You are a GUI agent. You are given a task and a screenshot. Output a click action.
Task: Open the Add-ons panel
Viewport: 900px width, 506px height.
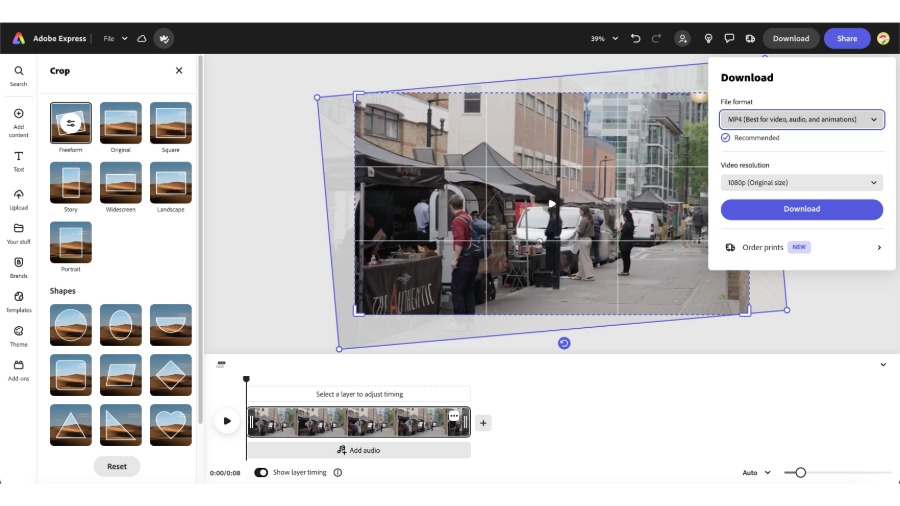point(18,370)
